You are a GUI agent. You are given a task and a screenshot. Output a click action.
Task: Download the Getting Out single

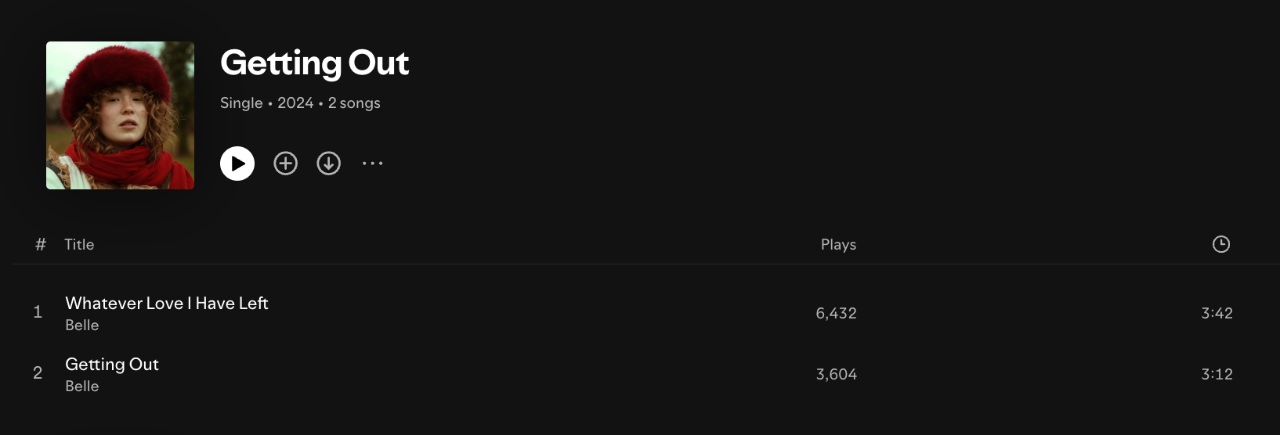pos(329,163)
